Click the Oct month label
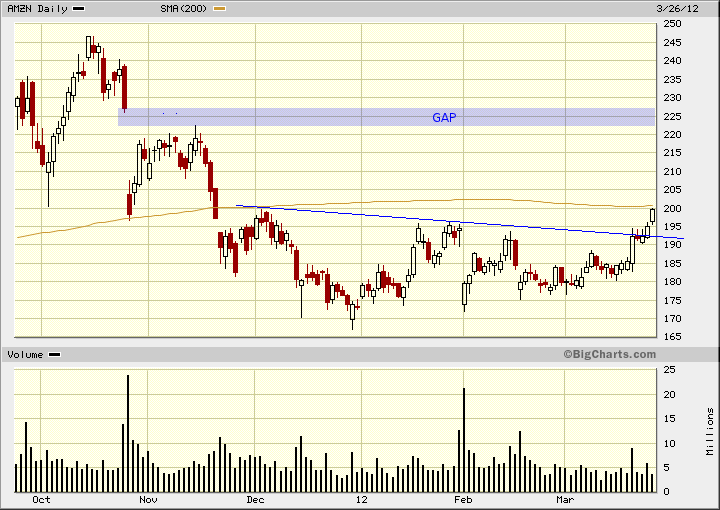This screenshot has height=510, width=720. tap(41, 500)
